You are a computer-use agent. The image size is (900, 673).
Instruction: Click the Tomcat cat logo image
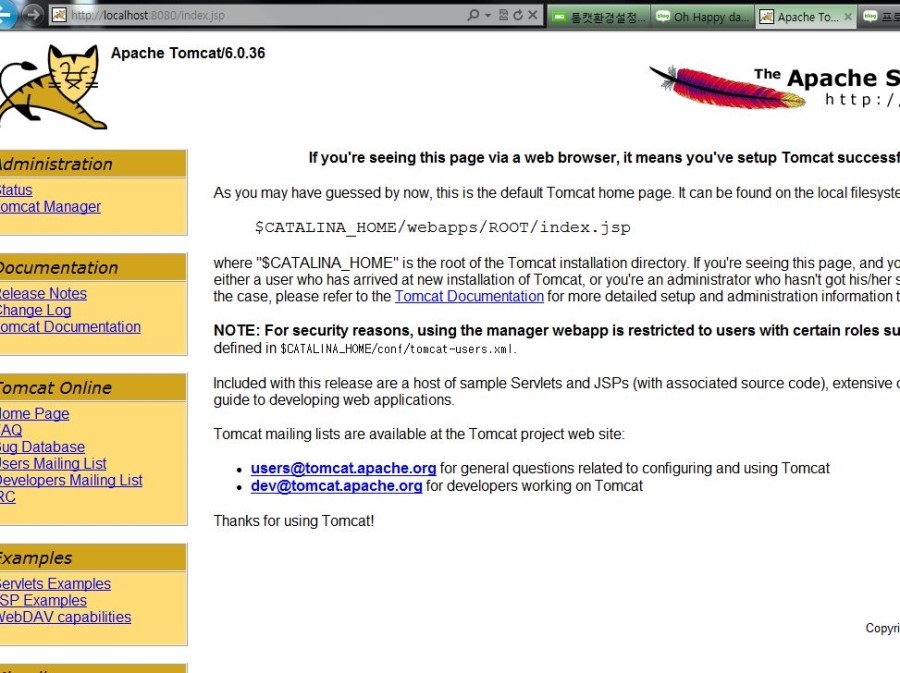(x=53, y=87)
